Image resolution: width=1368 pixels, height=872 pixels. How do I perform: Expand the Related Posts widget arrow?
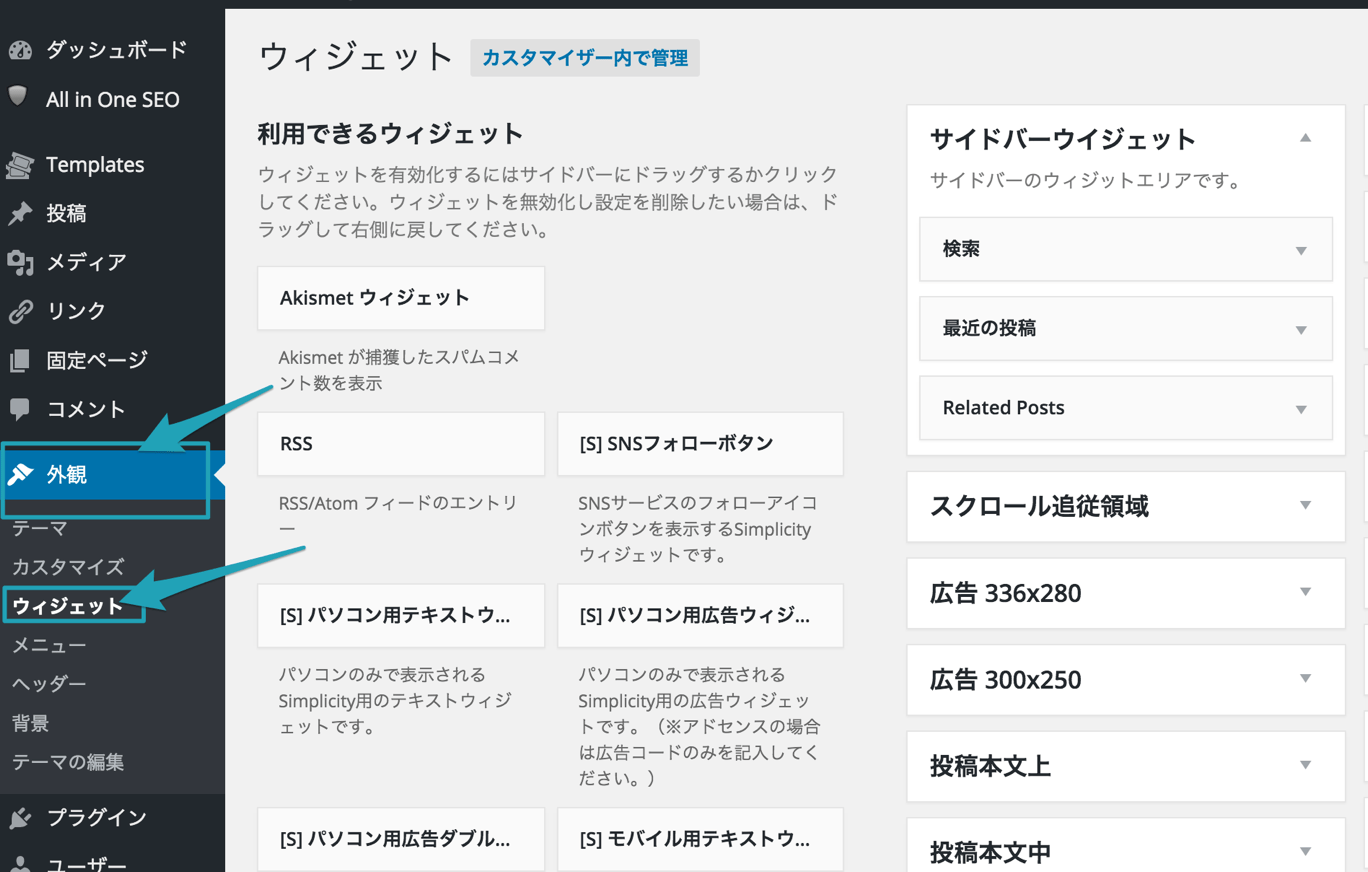[x=1301, y=409]
